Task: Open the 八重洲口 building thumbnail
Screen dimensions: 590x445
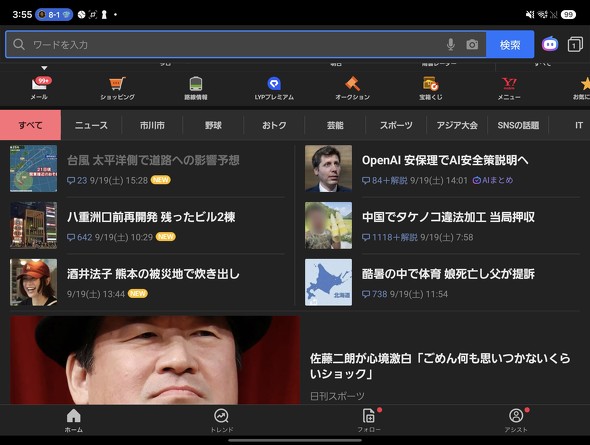Action: click(33, 225)
